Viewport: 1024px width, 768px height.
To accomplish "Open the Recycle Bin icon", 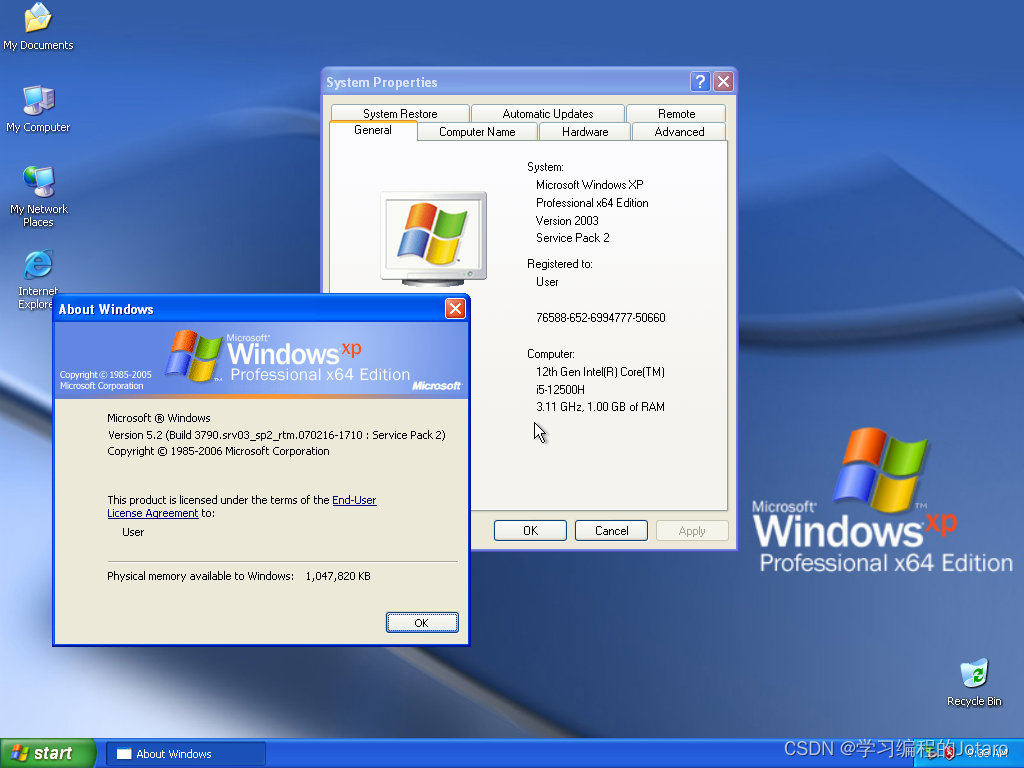I will [974, 682].
